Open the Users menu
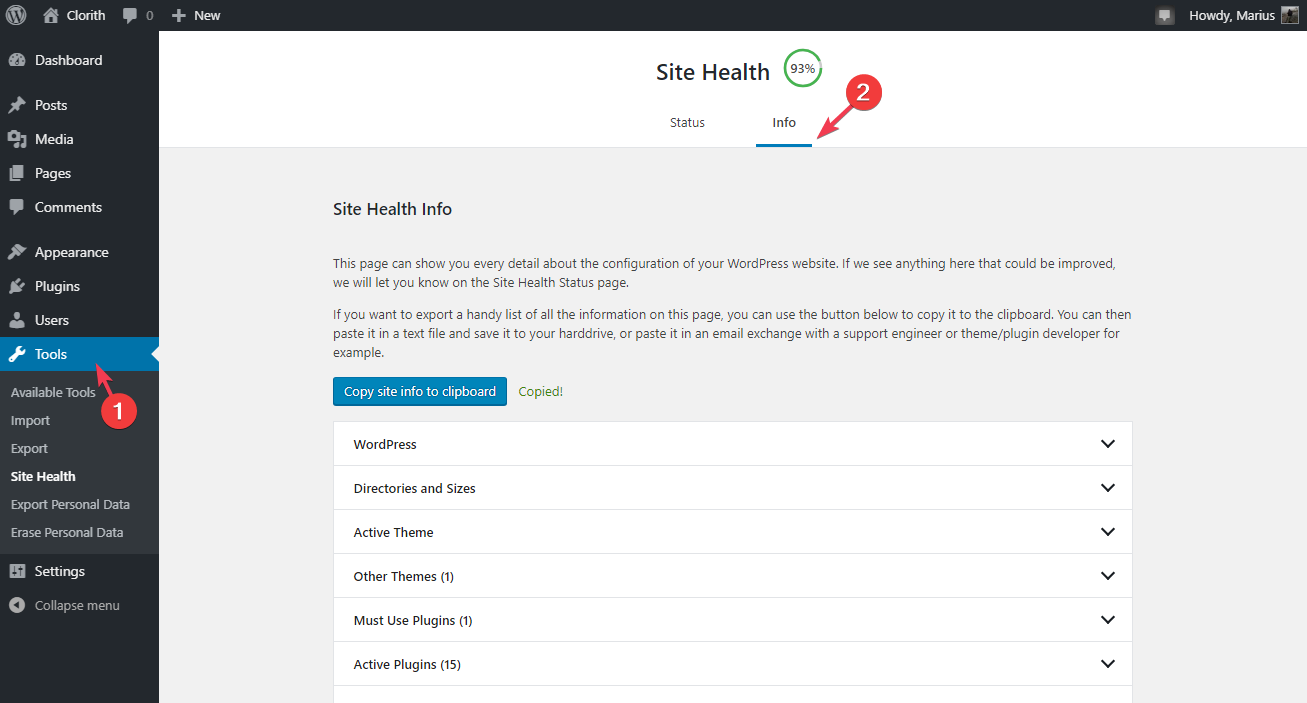Screen dimensions: 1307x703 point(79,320)
